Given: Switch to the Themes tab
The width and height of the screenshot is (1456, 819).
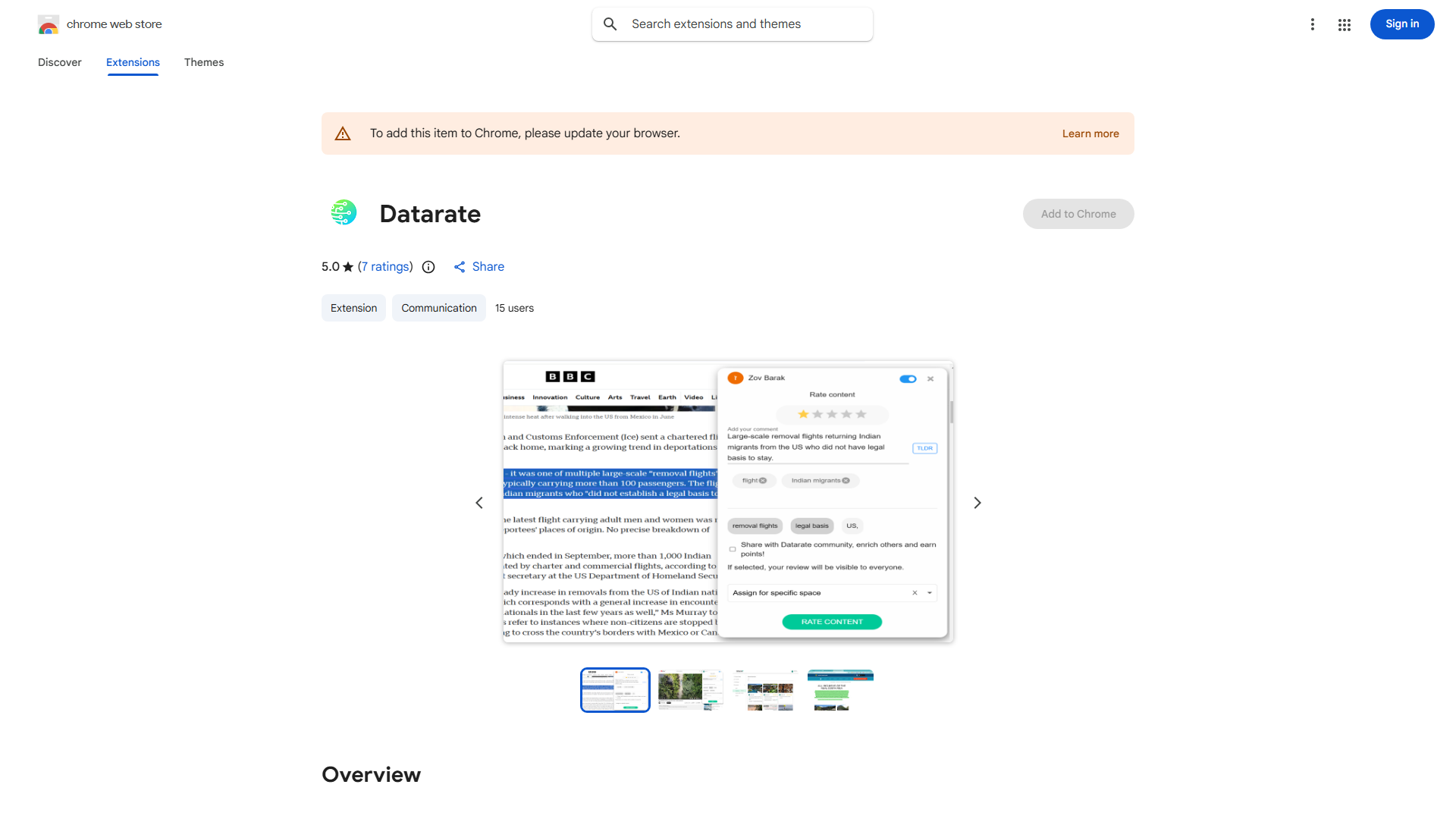Looking at the screenshot, I should [204, 62].
